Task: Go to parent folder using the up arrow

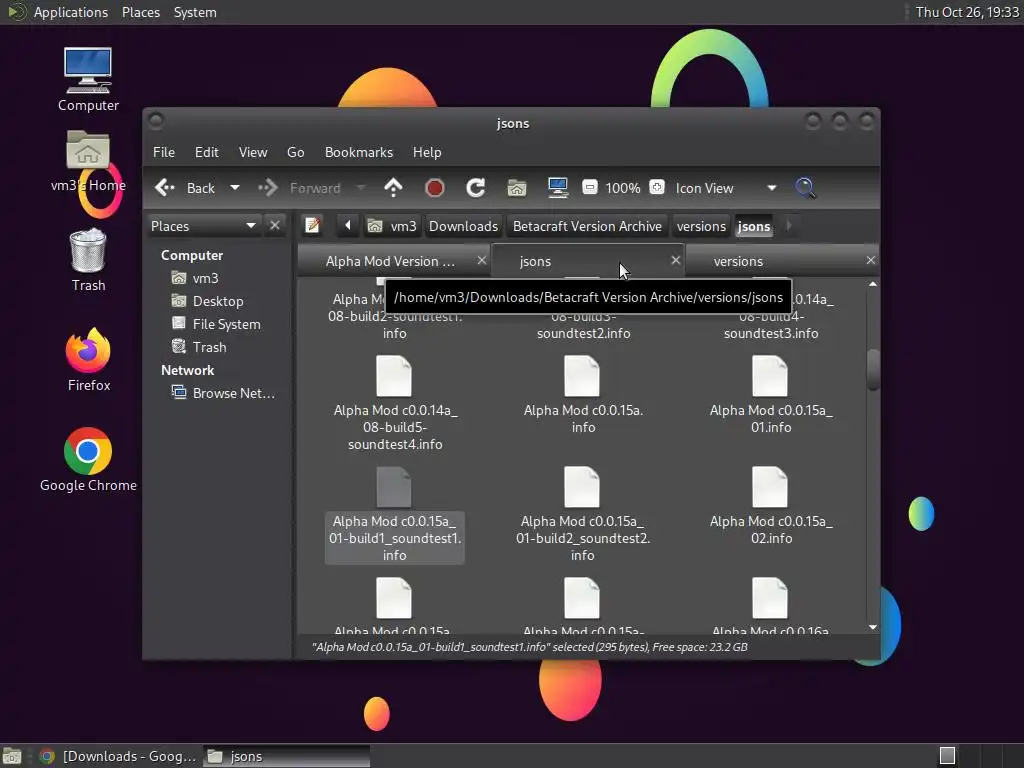Action: [393, 188]
